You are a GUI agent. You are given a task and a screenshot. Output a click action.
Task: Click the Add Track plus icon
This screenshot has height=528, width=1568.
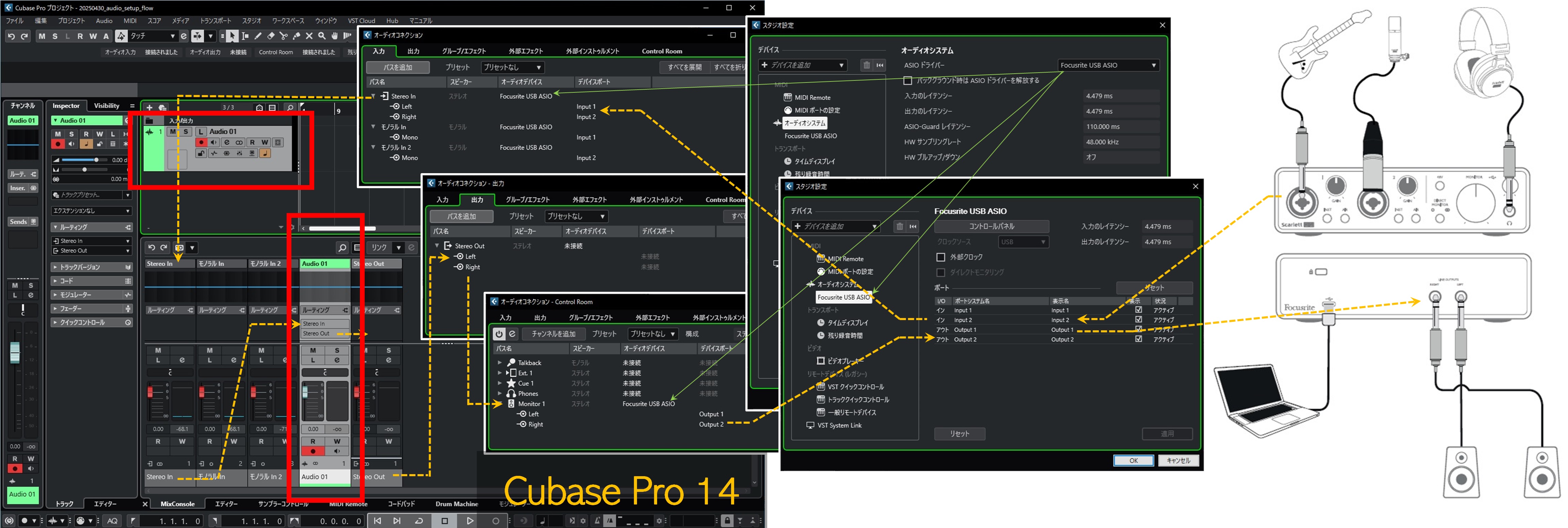(x=149, y=108)
